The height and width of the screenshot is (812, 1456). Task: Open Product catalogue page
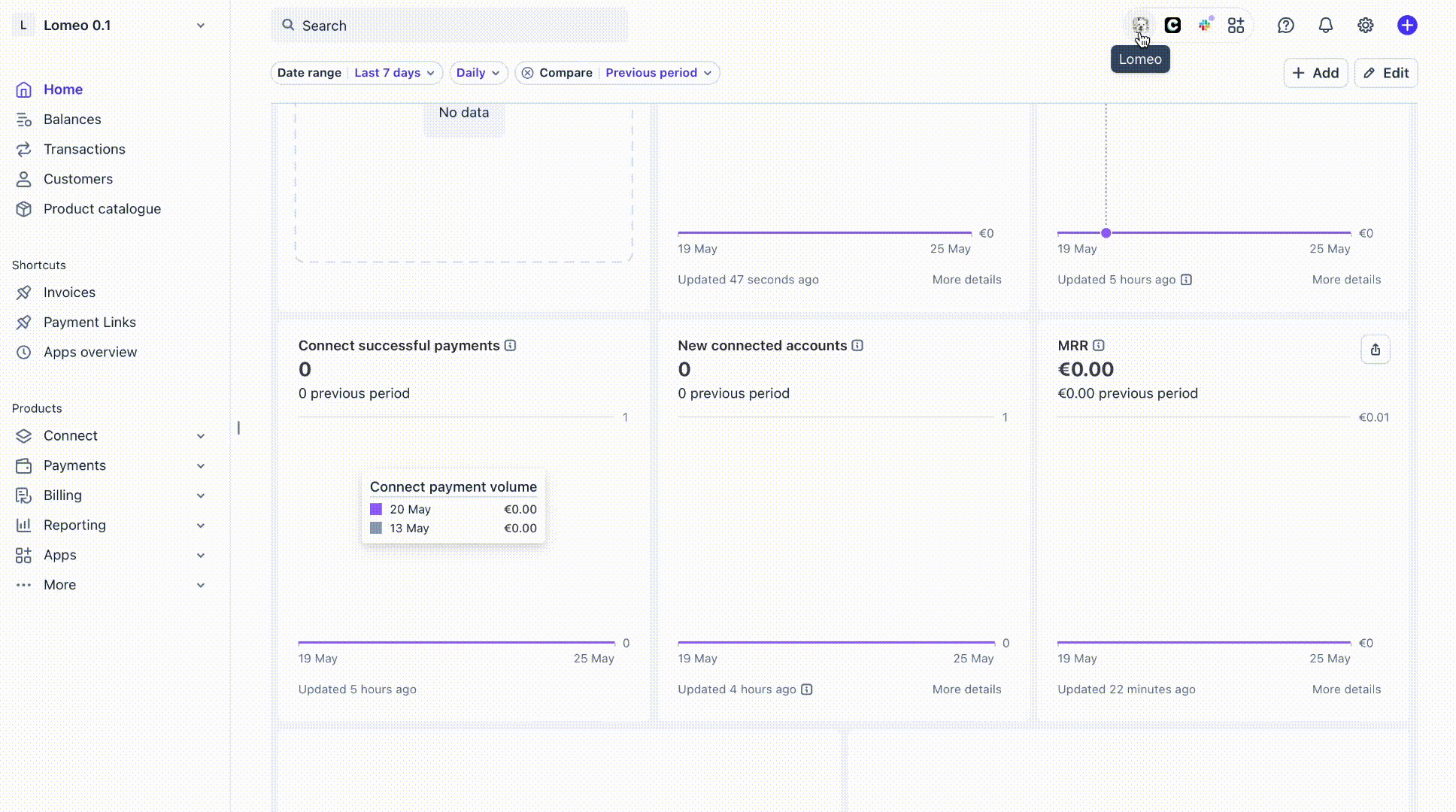(x=102, y=209)
